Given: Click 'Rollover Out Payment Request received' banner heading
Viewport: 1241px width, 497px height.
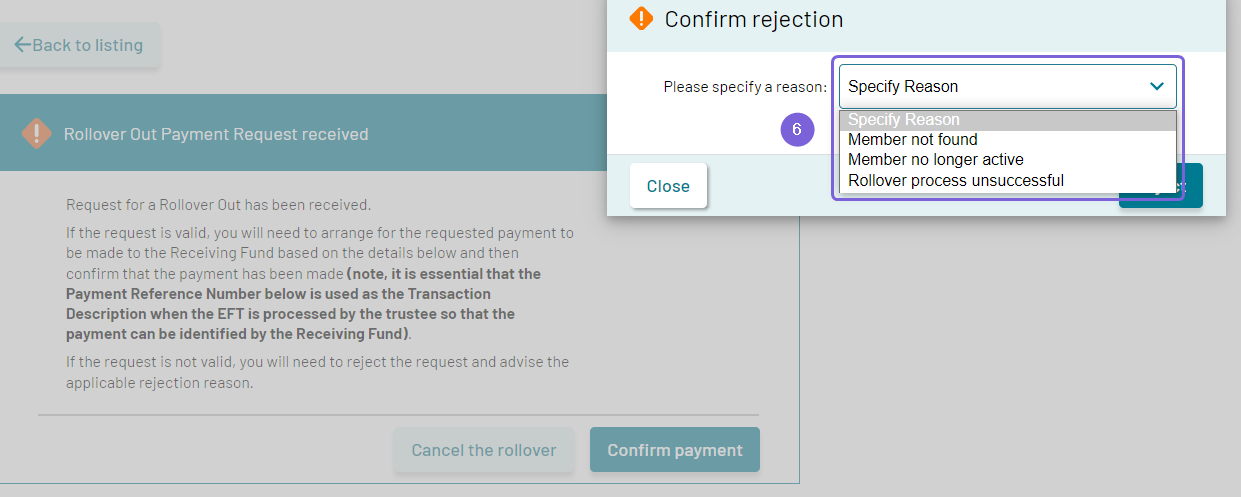Looking at the screenshot, I should pos(216,134).
